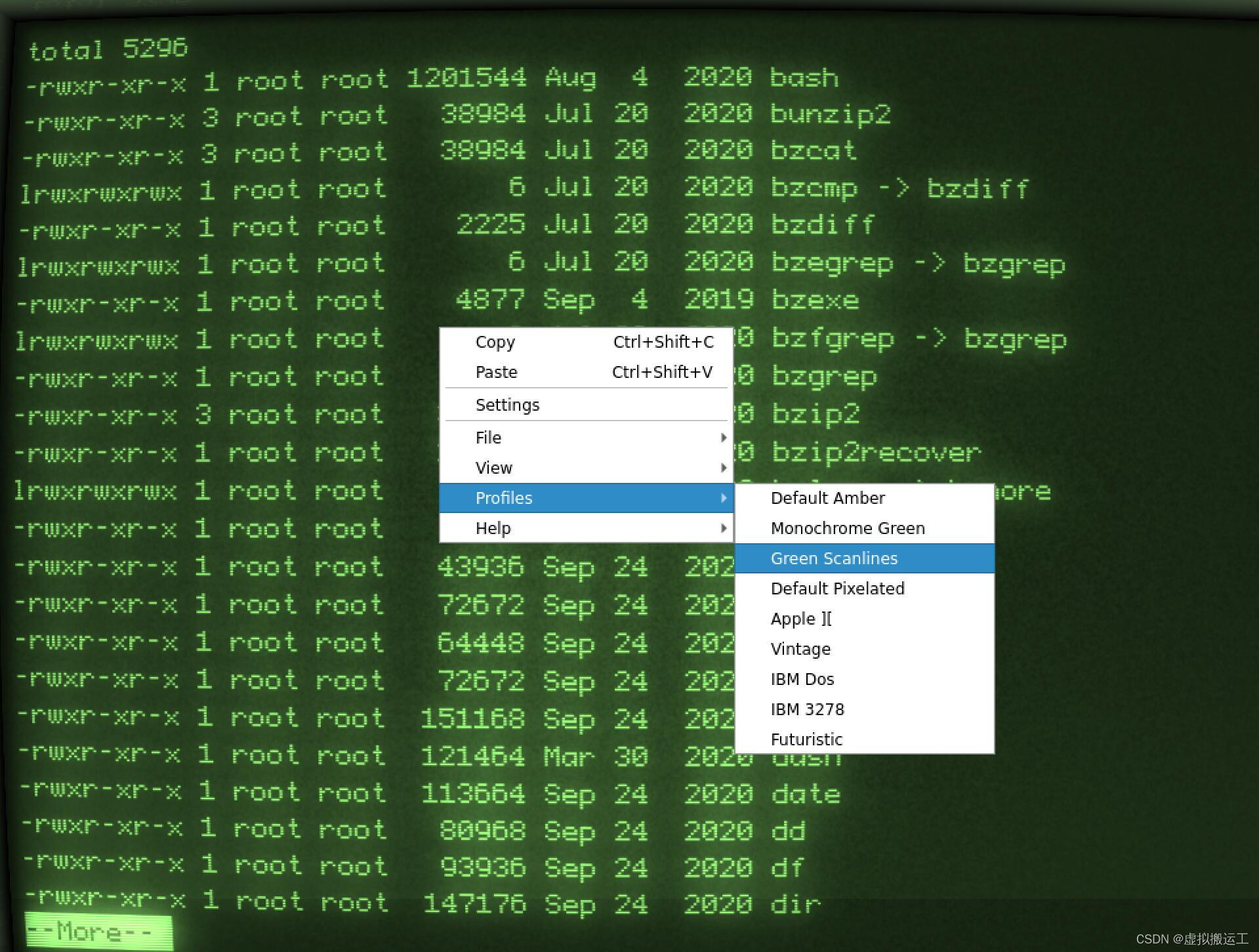This screenshot has height=952, width=1259.
Task: Click the file size 93936
Action: tap(483, 867)
